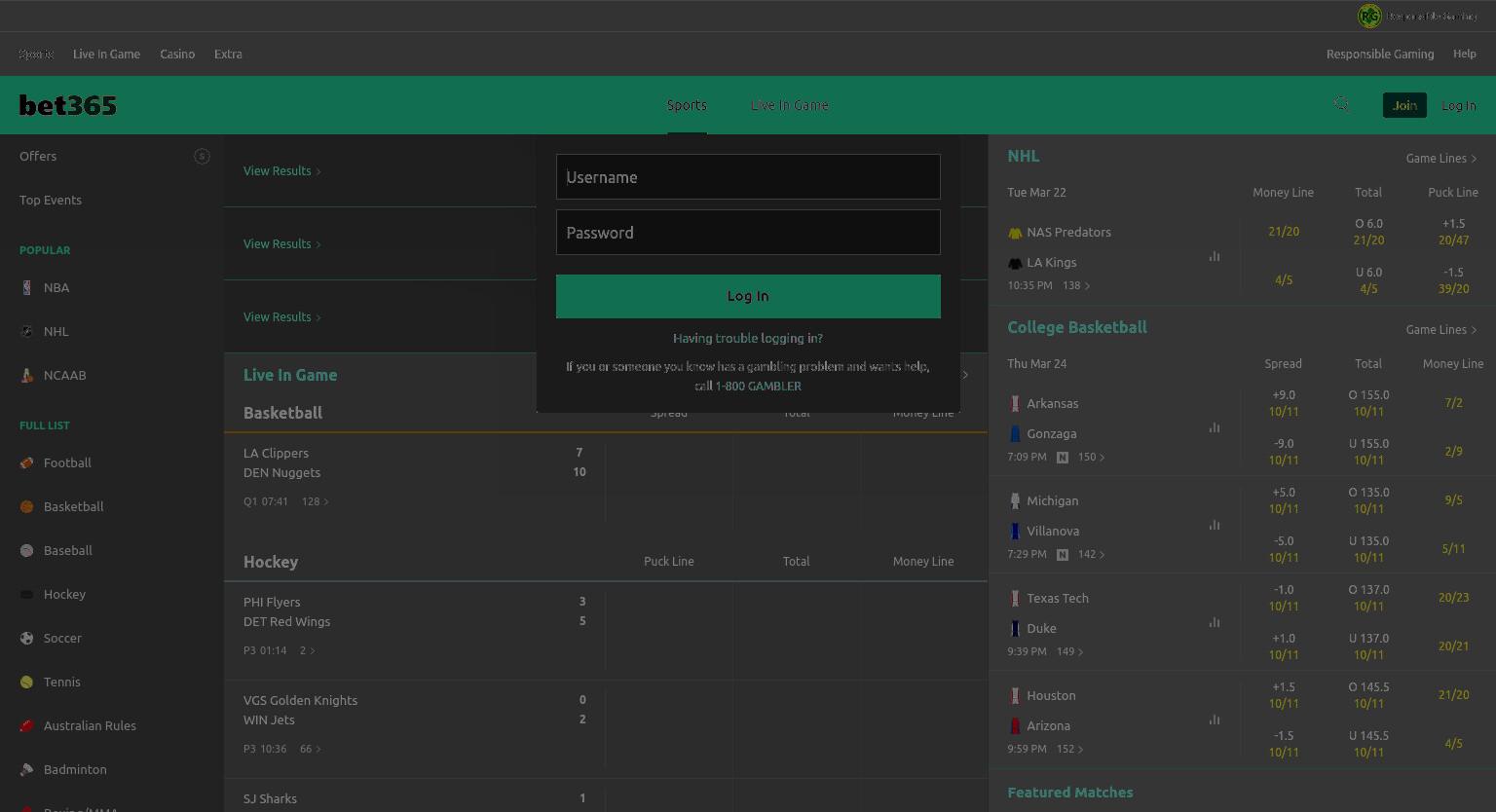Viewport: 1496px width, 812px height.
Task: Click the Baseball icon in full list
Action: coord(26,550)
